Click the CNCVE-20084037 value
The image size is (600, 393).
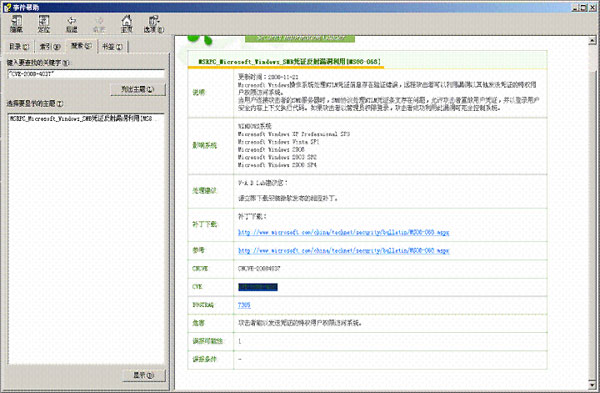259,269
